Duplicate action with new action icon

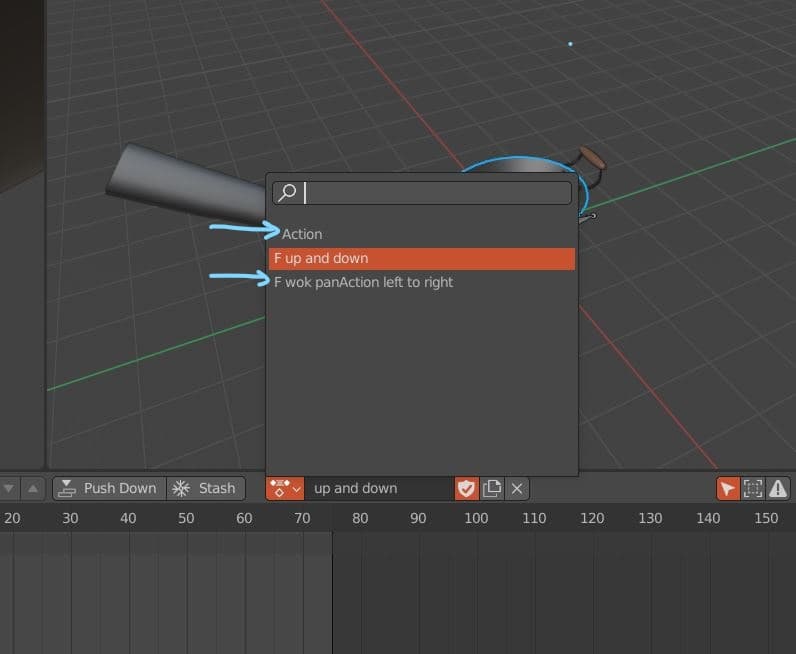point(492,488)
